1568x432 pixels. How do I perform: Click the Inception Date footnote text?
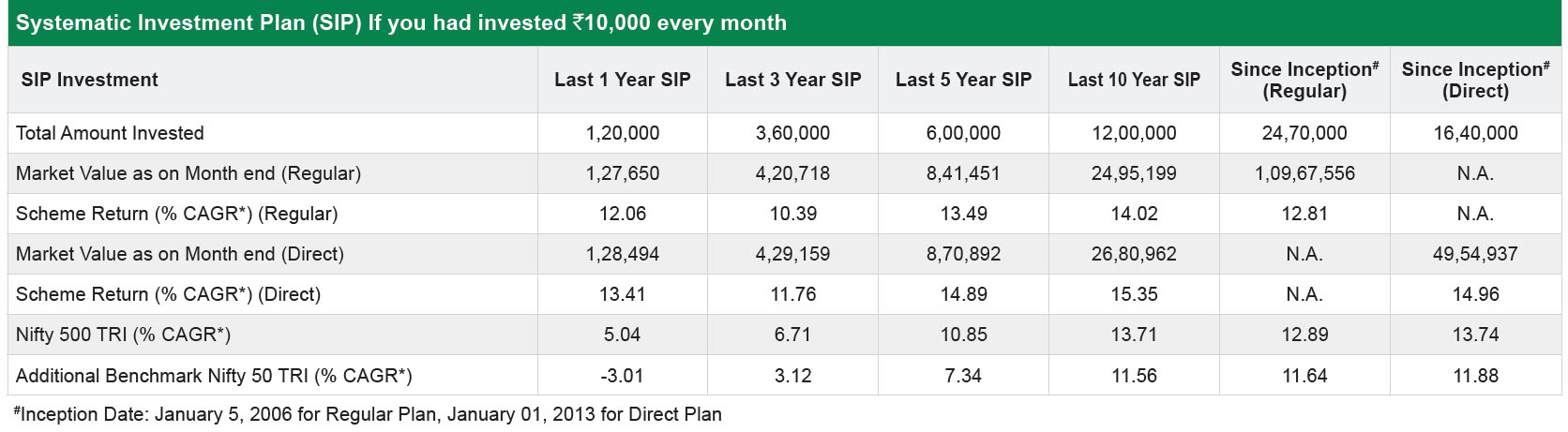(368, 414)
